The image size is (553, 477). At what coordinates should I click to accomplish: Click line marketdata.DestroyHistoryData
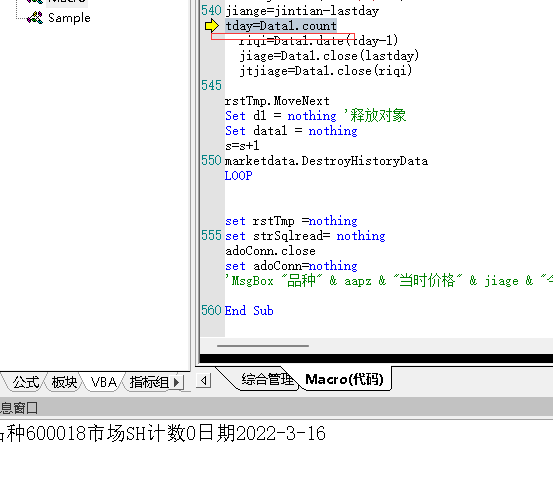327,161
